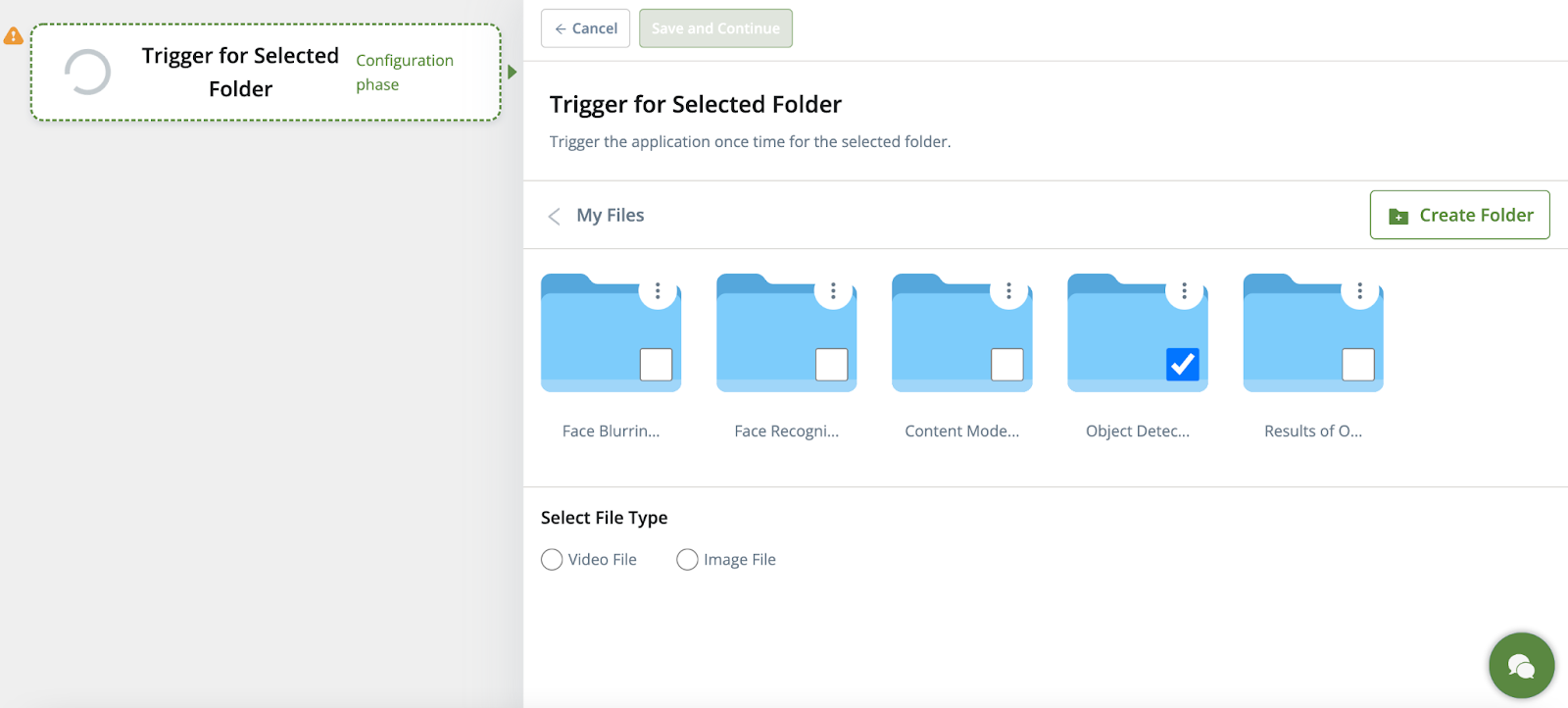The image size is (1568, 708).
Task: Click the loading spinner on trigger node
Action: [x=87, y=73]
